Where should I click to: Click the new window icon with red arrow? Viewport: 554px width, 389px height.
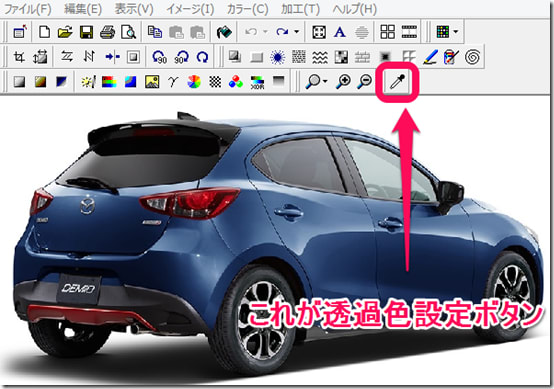click(x=20, y=32)
